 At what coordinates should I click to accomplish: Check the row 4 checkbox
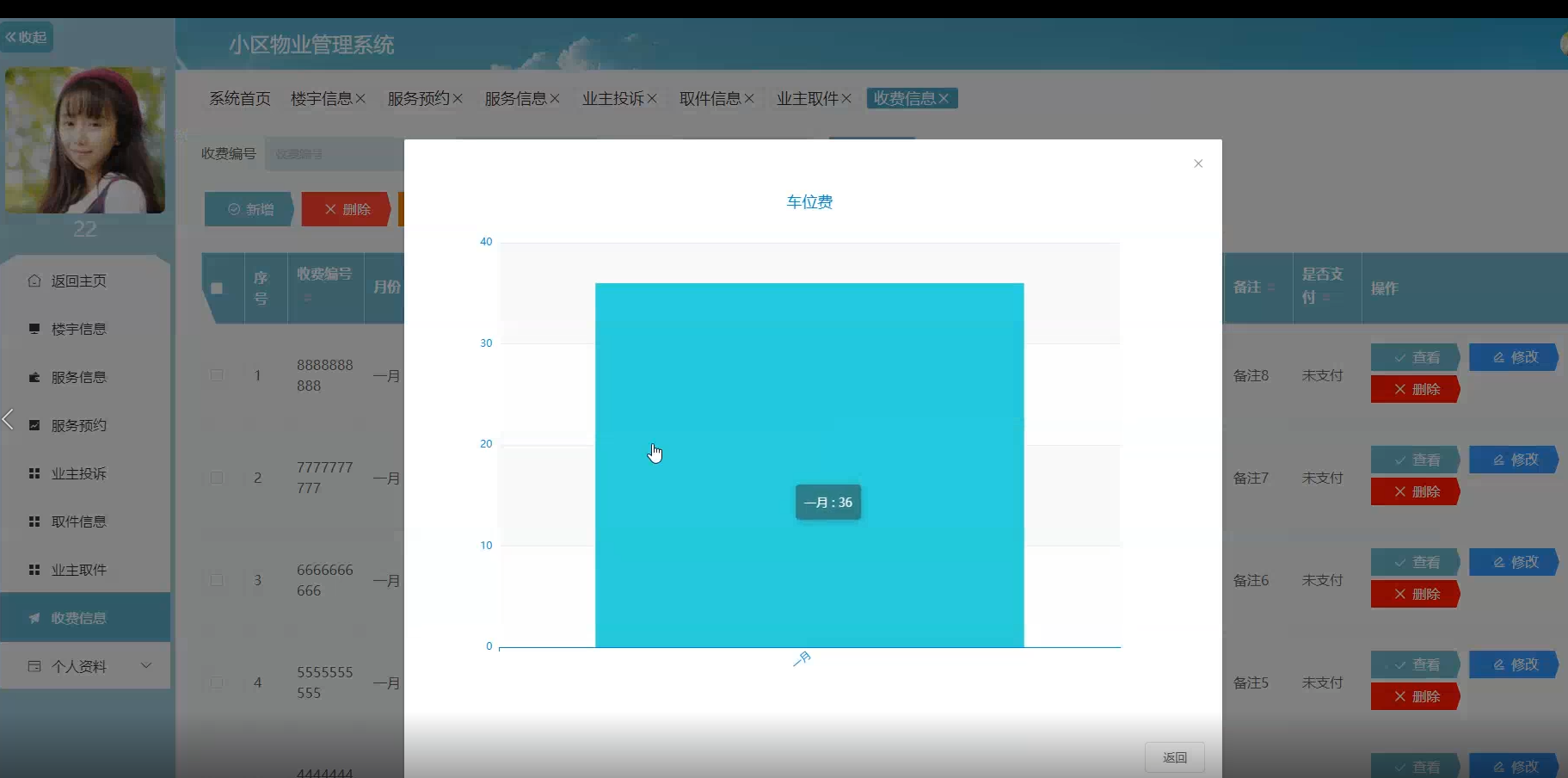tap(217, 682)
